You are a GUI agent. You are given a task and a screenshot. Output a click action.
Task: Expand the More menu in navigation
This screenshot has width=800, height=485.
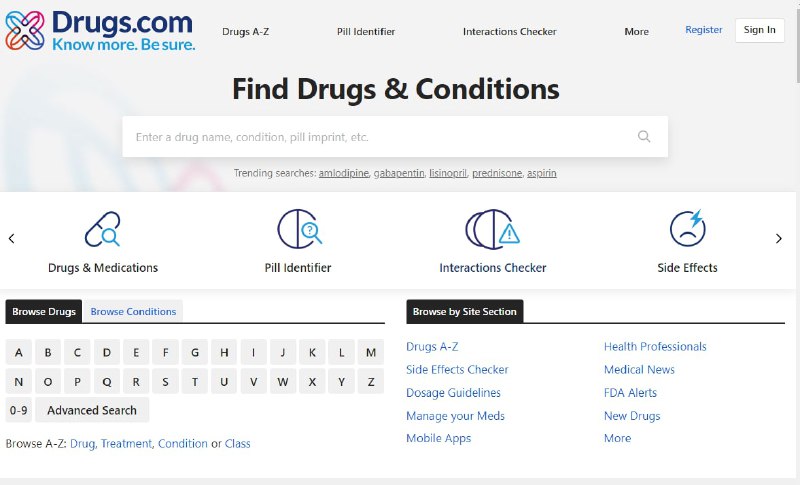(636, 32)
